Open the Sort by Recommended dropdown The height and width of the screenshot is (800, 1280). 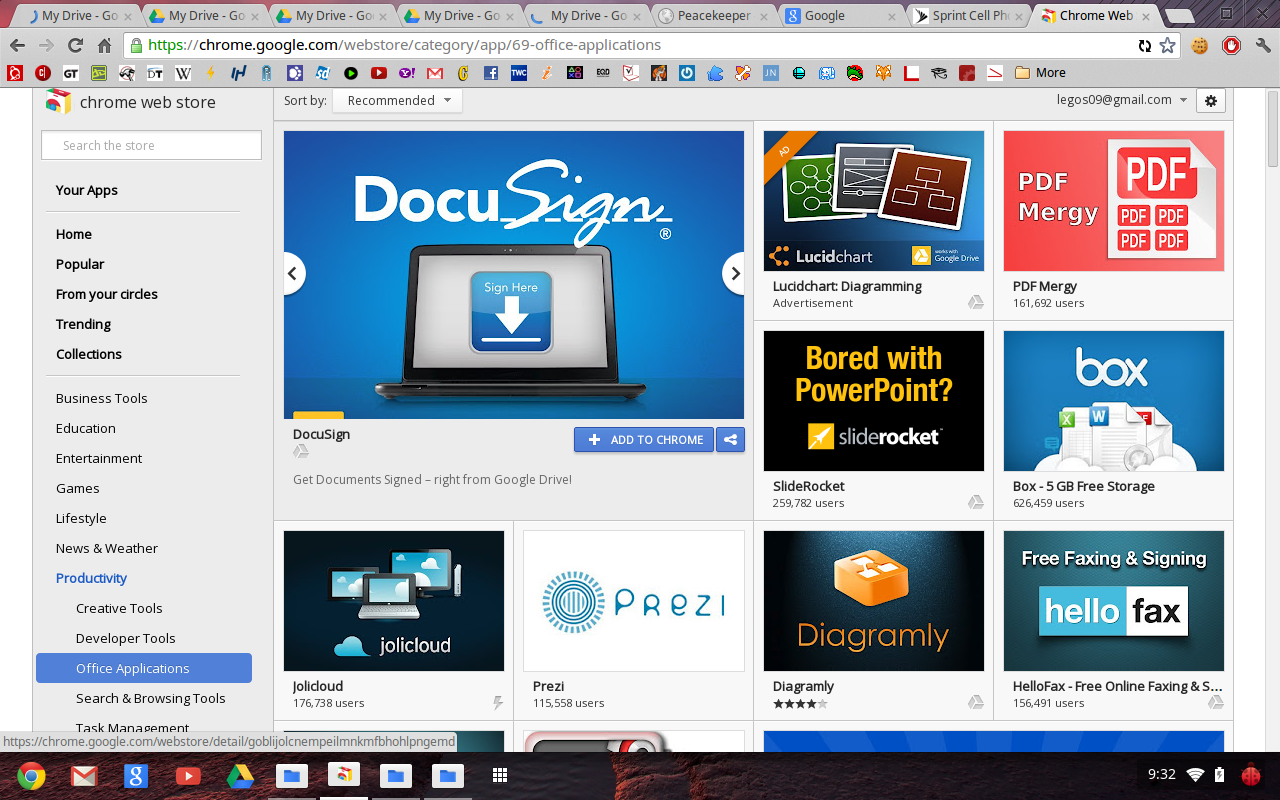398,100
